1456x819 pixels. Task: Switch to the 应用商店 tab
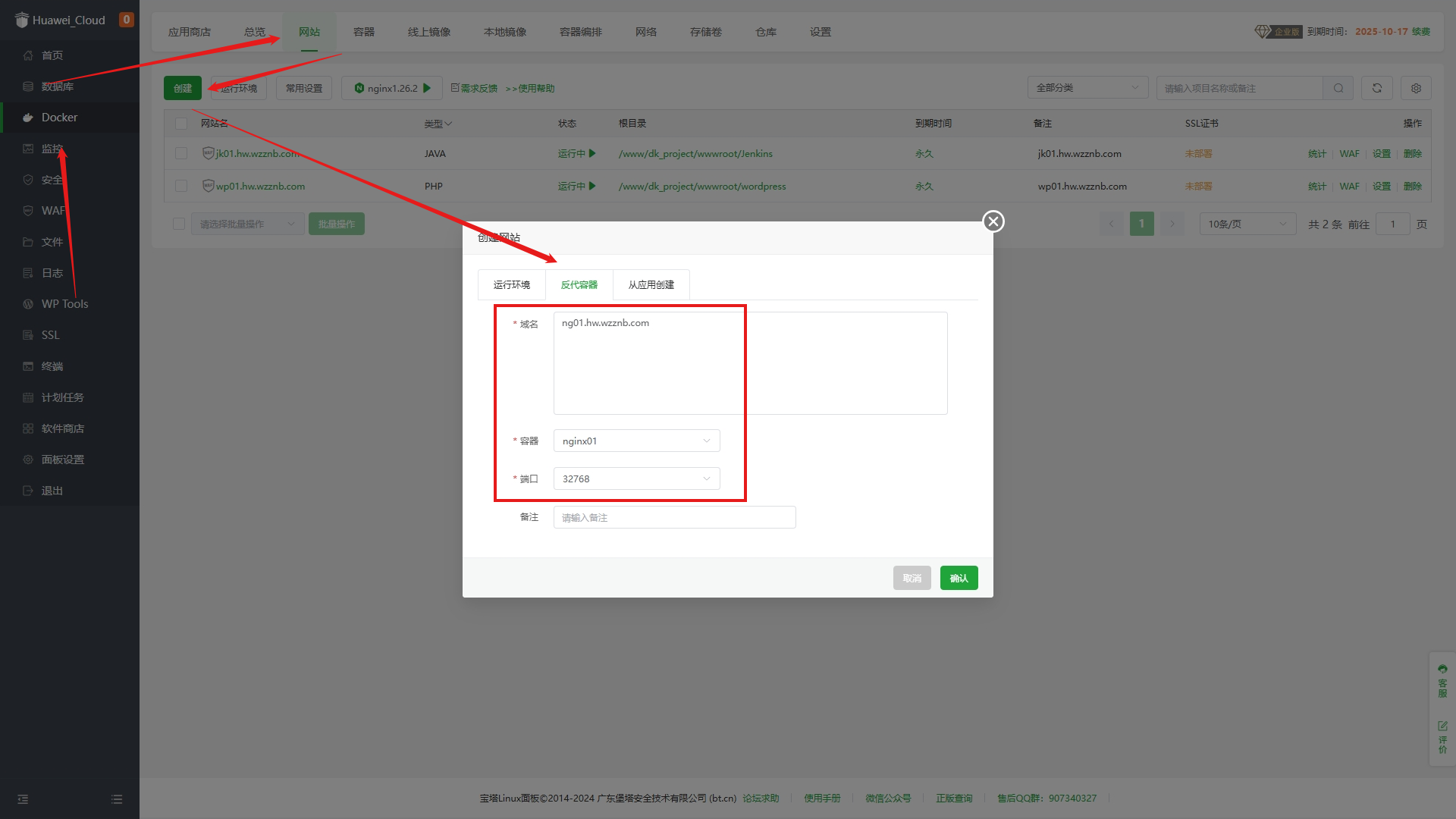(190, 32)
